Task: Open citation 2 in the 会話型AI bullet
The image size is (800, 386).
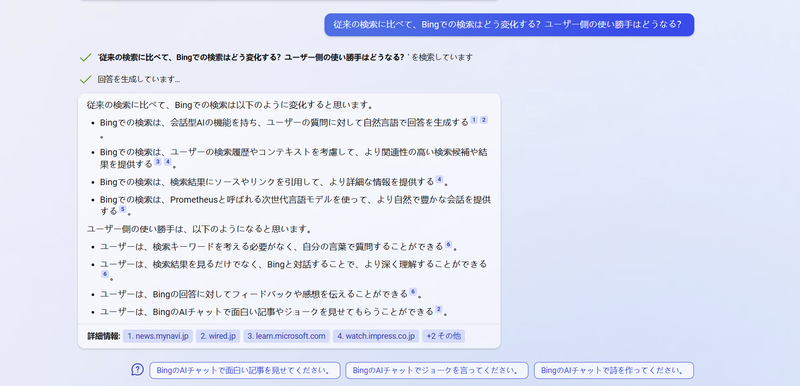Action: [484, 120]
